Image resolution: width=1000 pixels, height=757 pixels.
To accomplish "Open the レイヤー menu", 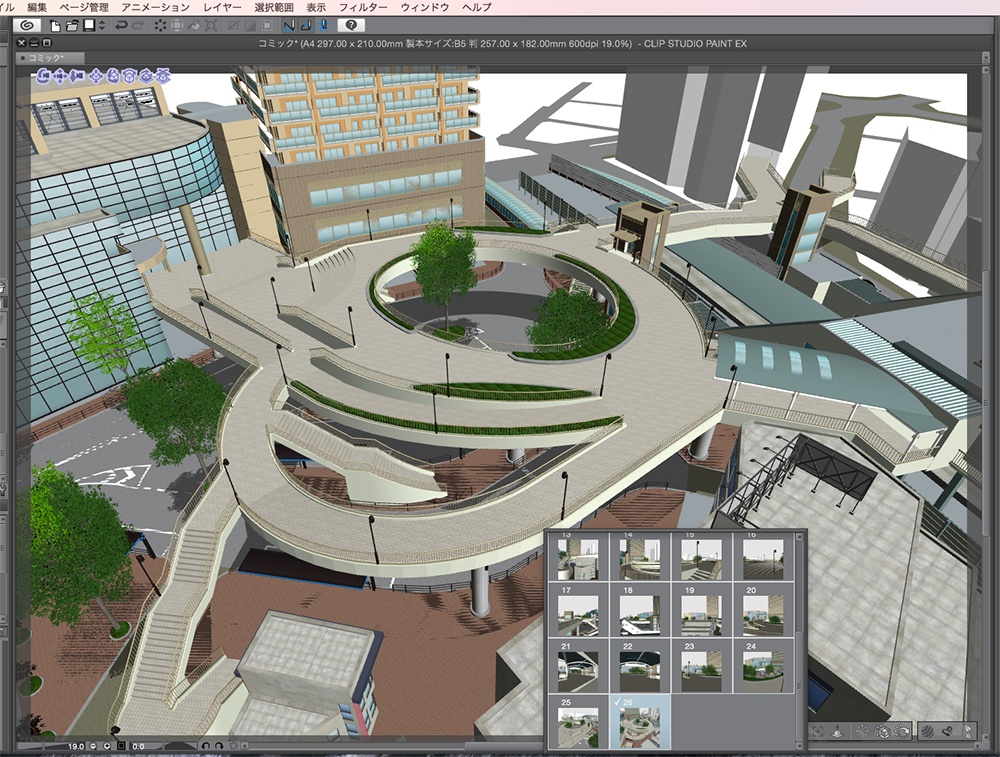I will pyautogui.click(x=222, y=7).
